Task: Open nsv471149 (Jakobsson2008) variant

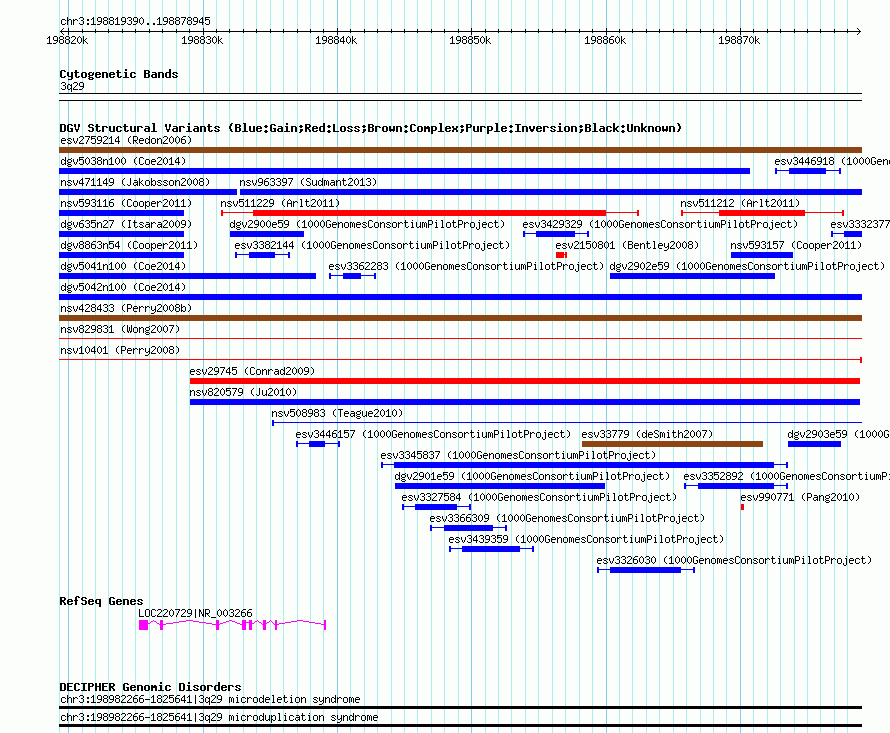Action: pos(148,192)
